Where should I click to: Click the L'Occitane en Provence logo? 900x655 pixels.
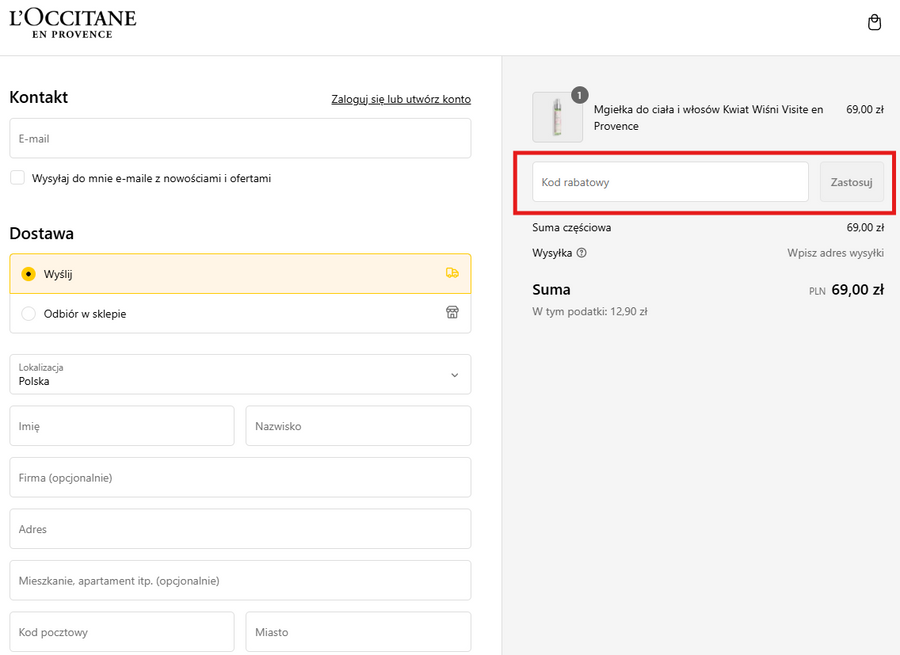click(x=73, y=24)
